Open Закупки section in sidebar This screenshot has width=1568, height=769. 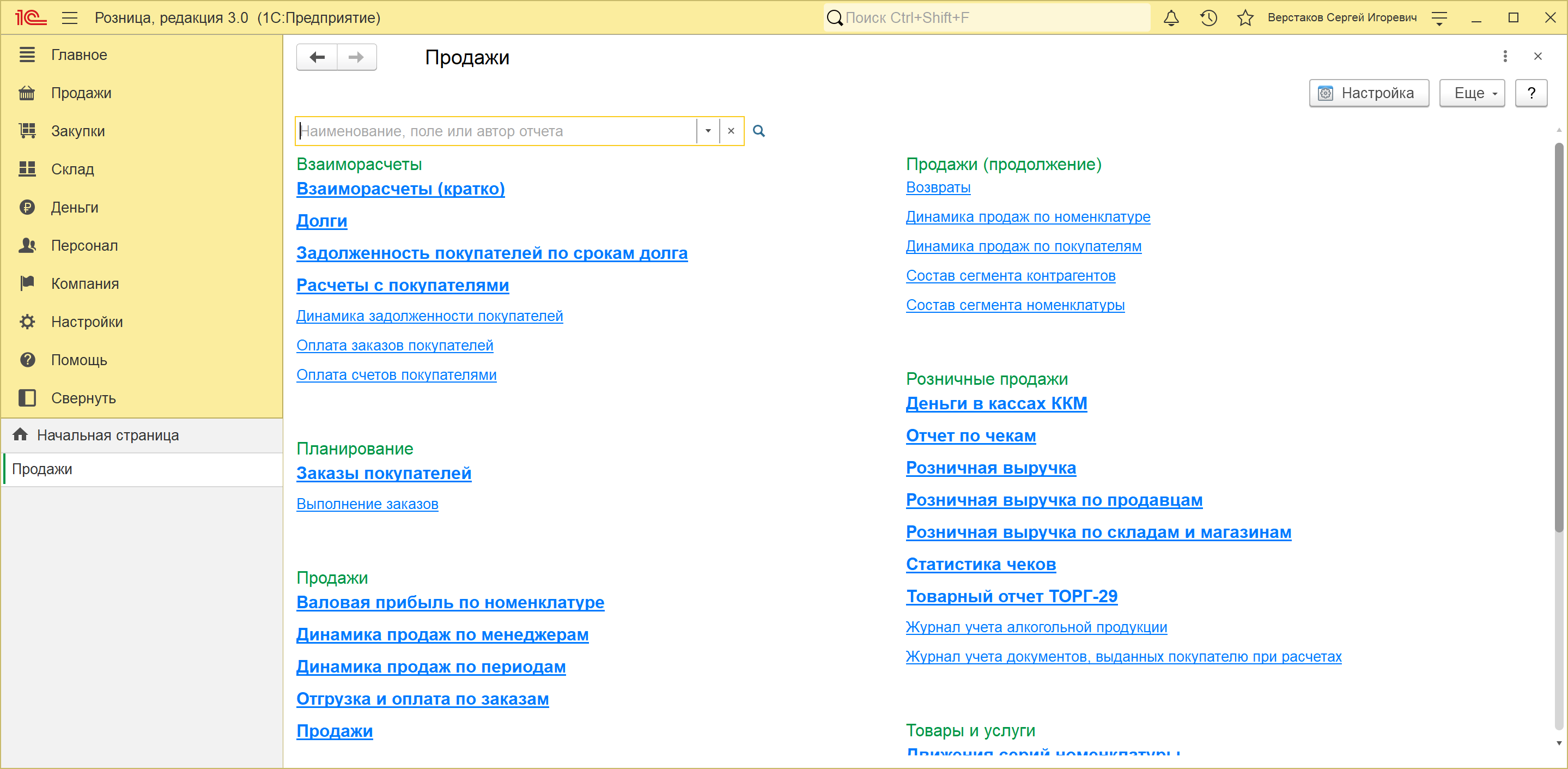click(78, 131)
